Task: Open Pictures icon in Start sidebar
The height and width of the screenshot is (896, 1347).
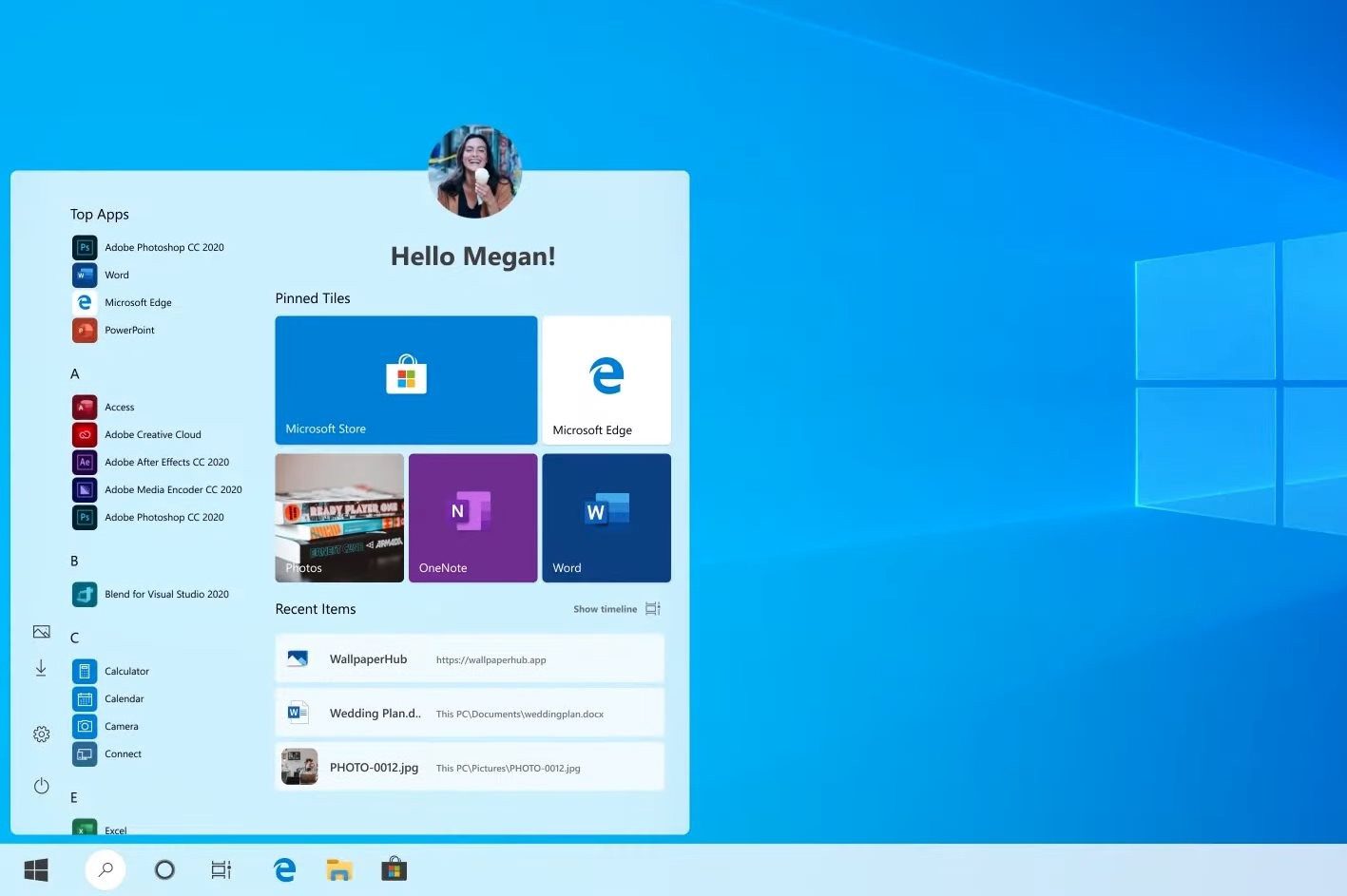Action: (41, 632)
